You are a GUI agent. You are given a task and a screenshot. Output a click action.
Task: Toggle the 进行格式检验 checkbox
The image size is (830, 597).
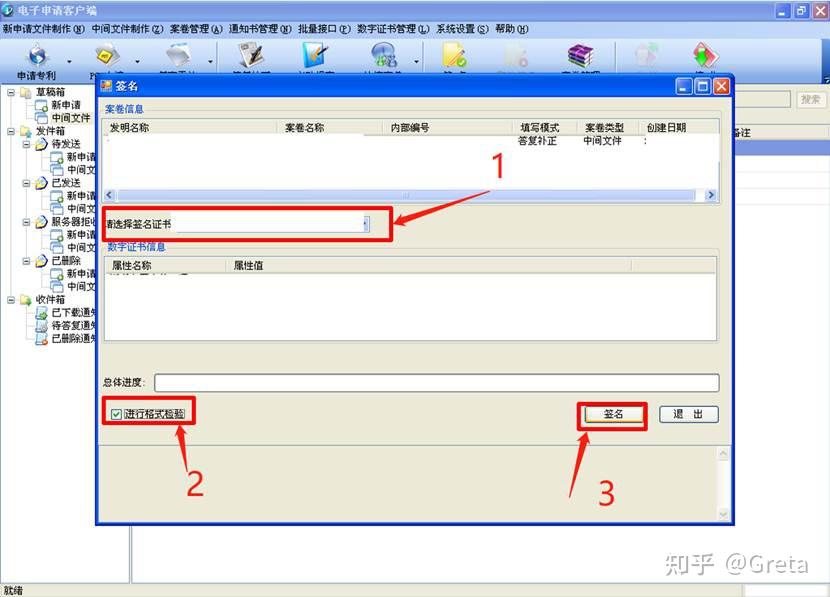(117, 414)
